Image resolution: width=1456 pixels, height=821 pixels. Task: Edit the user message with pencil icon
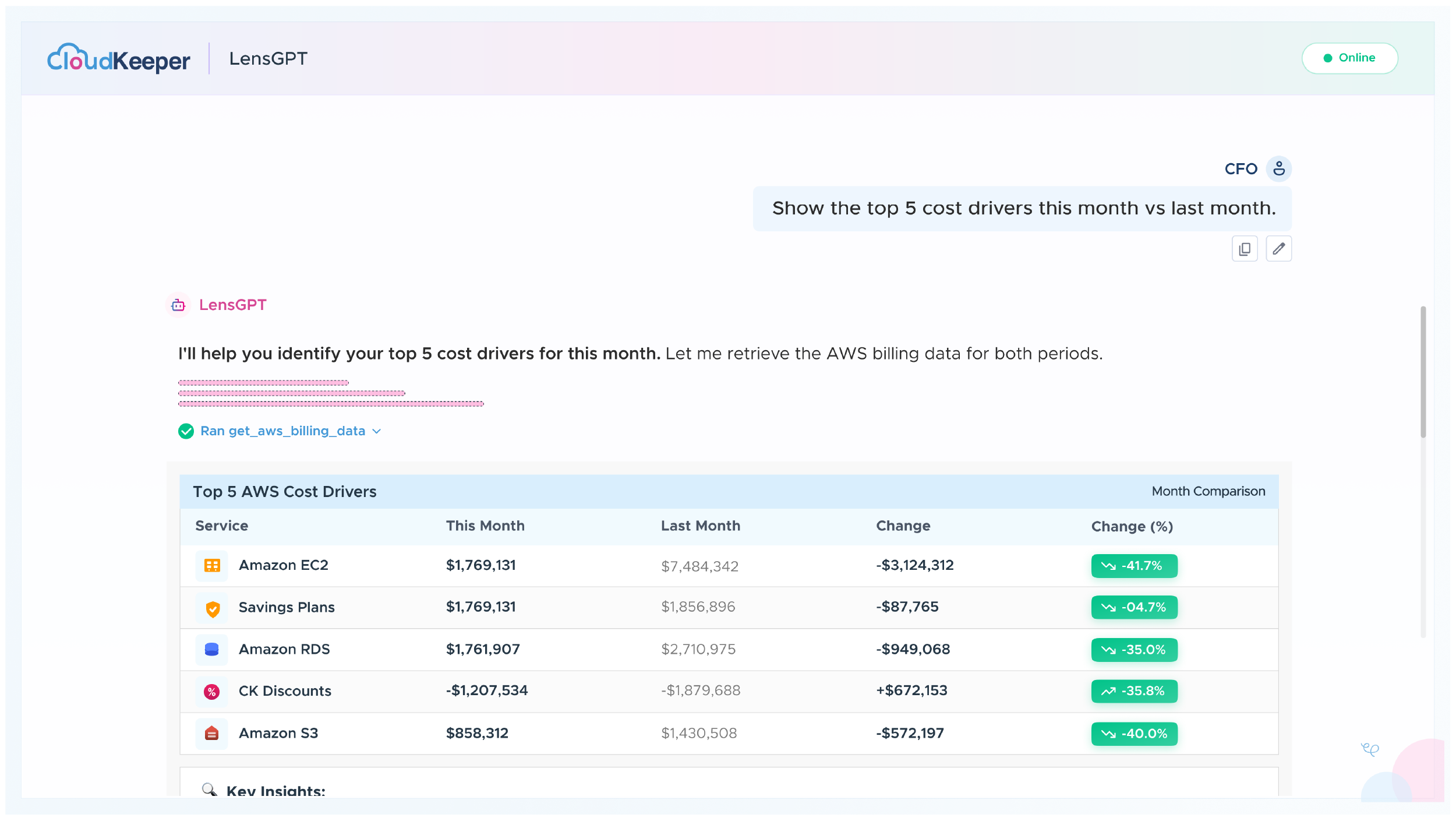click(1279, 249)
